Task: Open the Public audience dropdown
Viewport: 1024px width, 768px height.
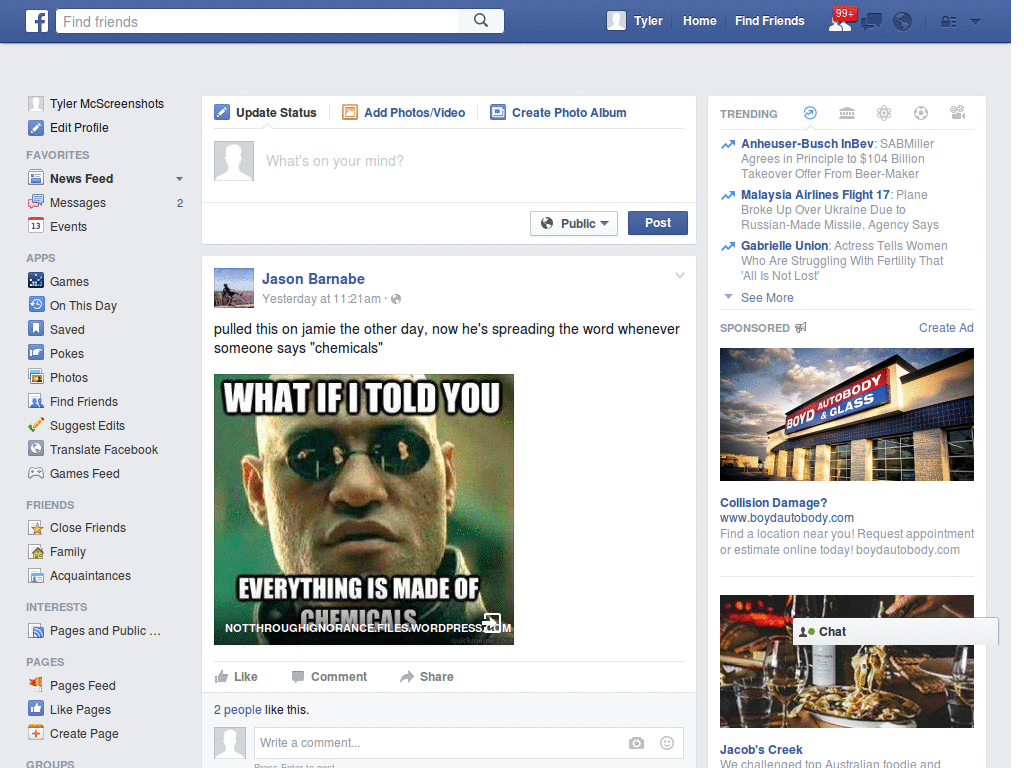Action: [574, 223]
